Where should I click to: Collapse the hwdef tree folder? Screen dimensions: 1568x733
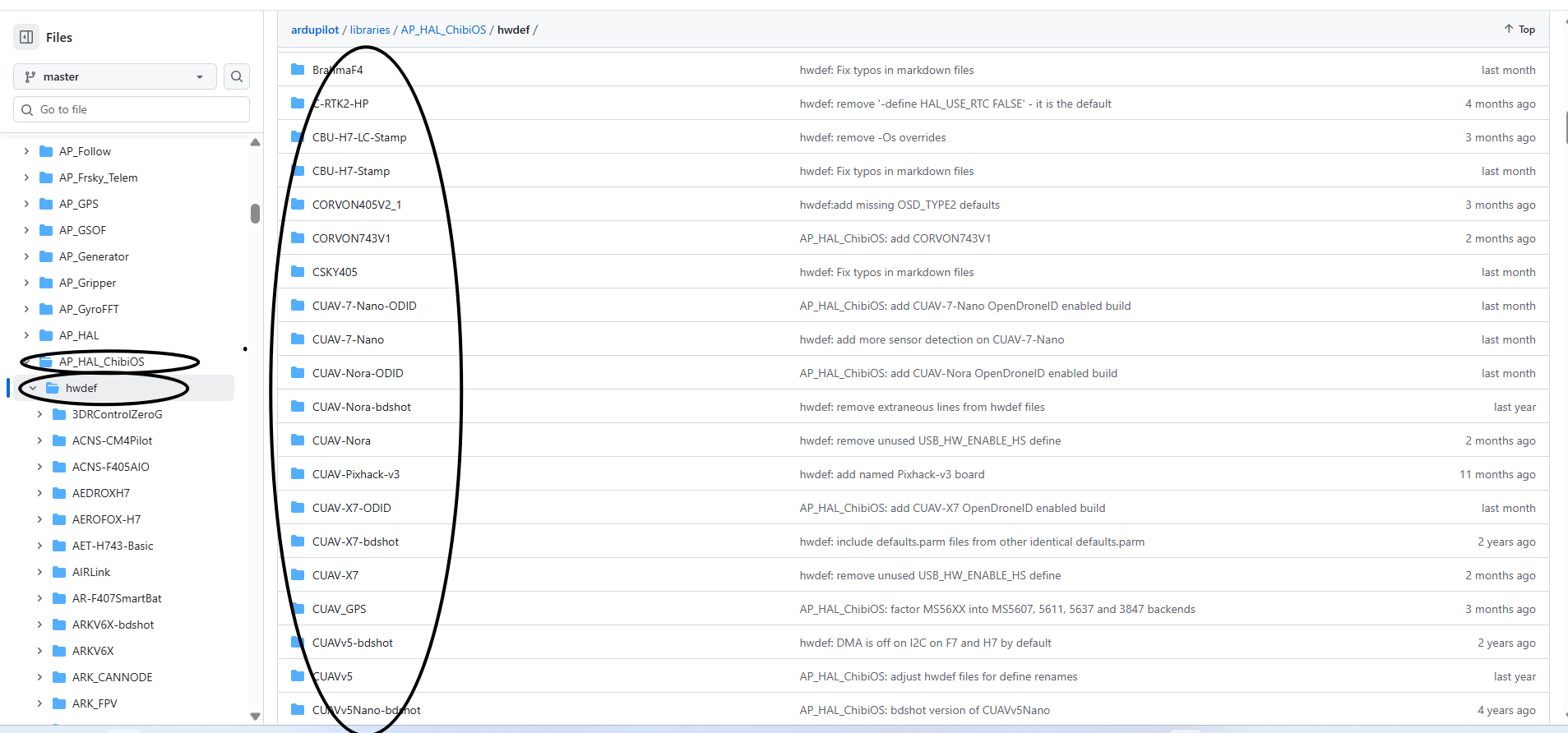coord(33,388)
